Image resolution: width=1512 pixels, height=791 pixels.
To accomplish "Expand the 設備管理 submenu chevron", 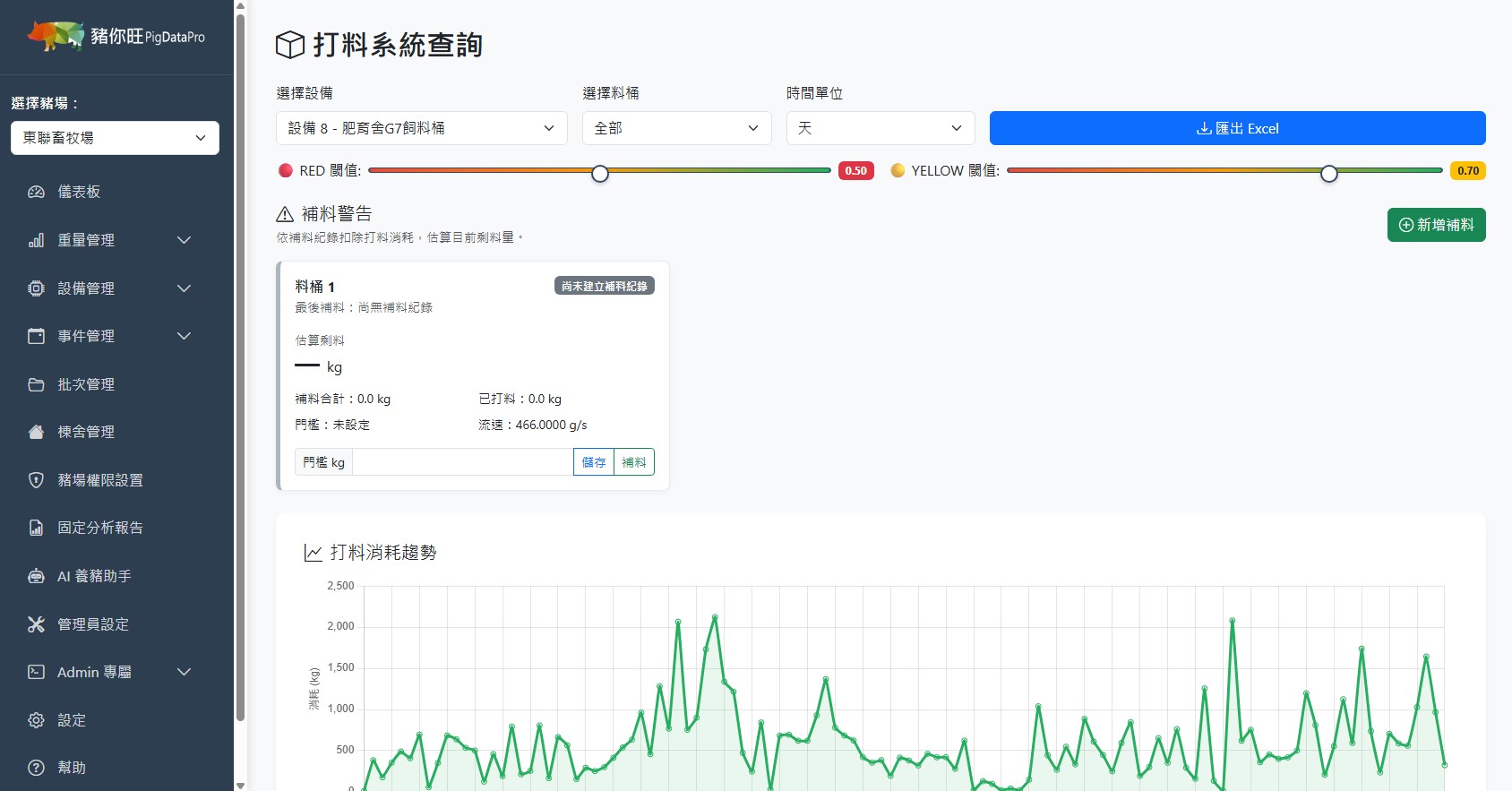I will (184, 288).
